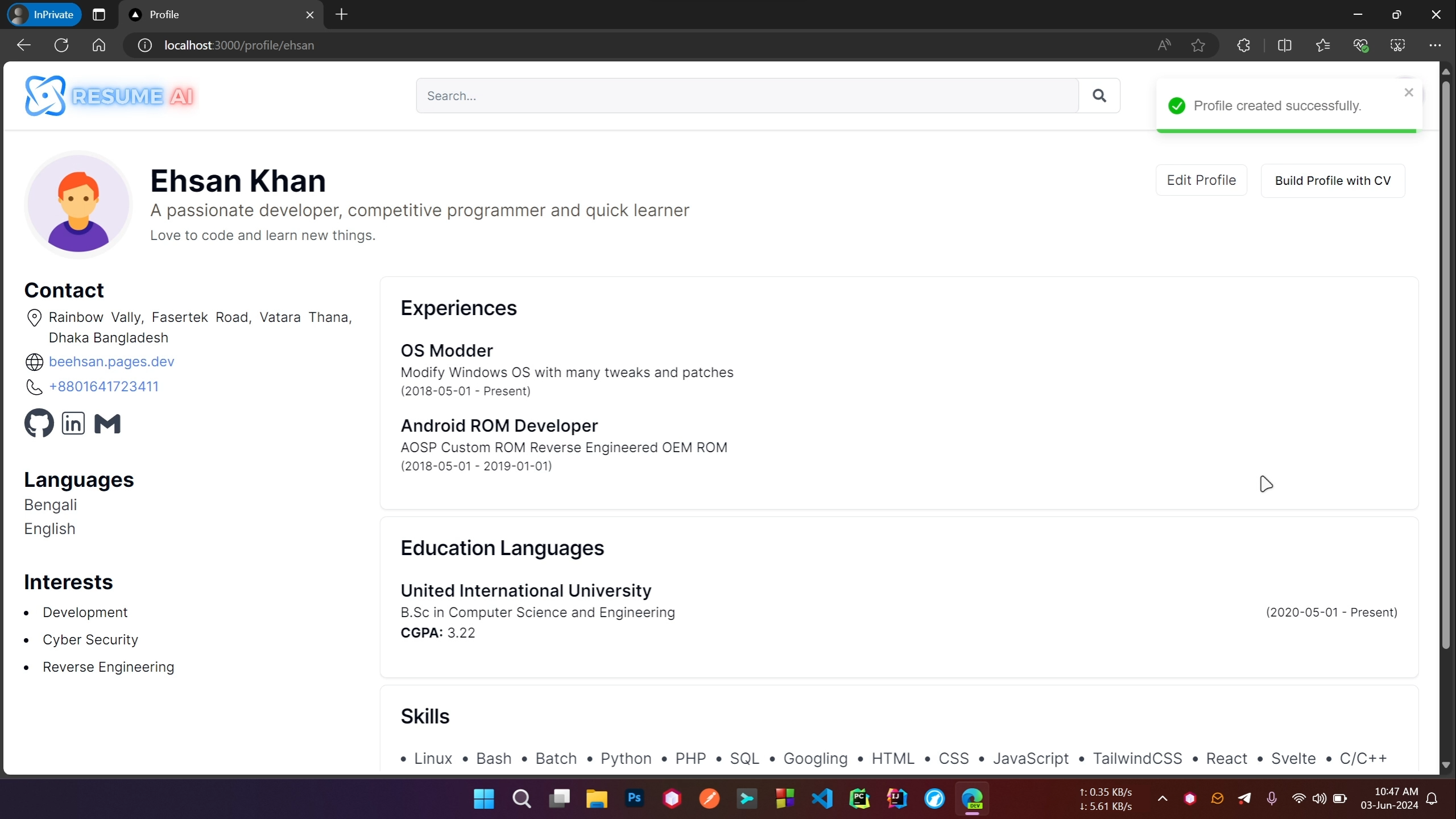Click the play arrow in the Experiences card
This screenshot has height=819, width=1456.
pos(1266,484)
